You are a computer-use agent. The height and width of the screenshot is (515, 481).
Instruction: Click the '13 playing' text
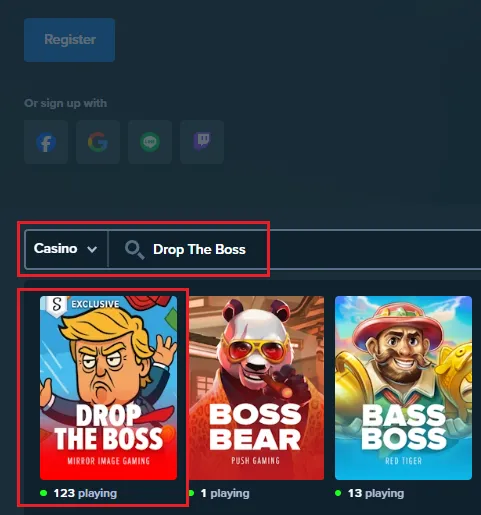click(x=376, y=493)
